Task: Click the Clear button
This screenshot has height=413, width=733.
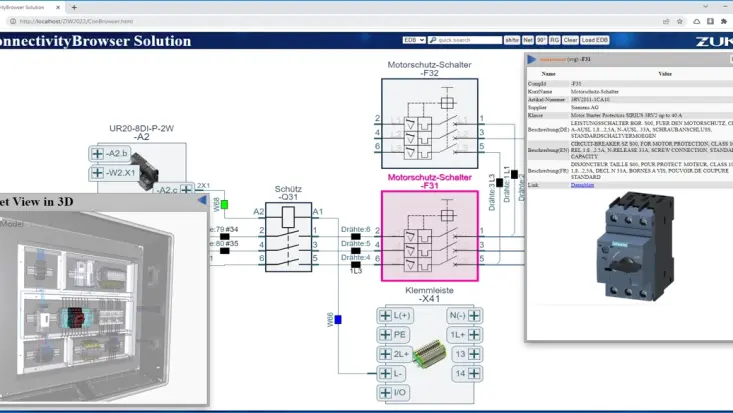Action: click(570, 40)
